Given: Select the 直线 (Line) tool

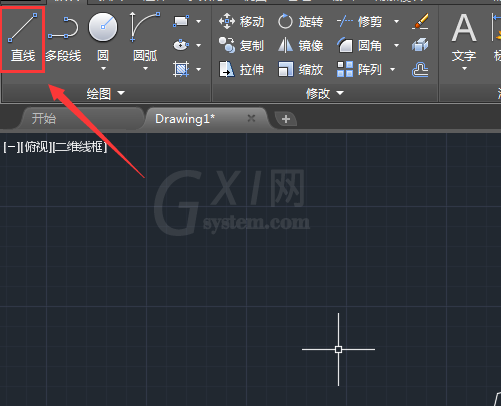Looking at the screenshot, I should 23,38.
